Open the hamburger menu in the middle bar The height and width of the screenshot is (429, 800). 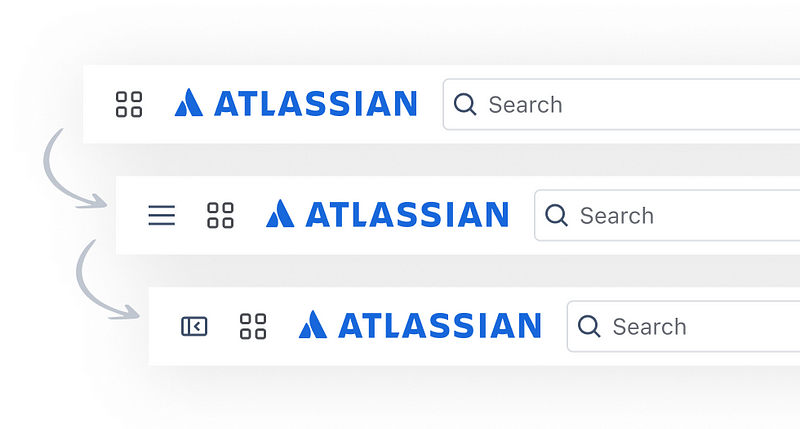161,215
